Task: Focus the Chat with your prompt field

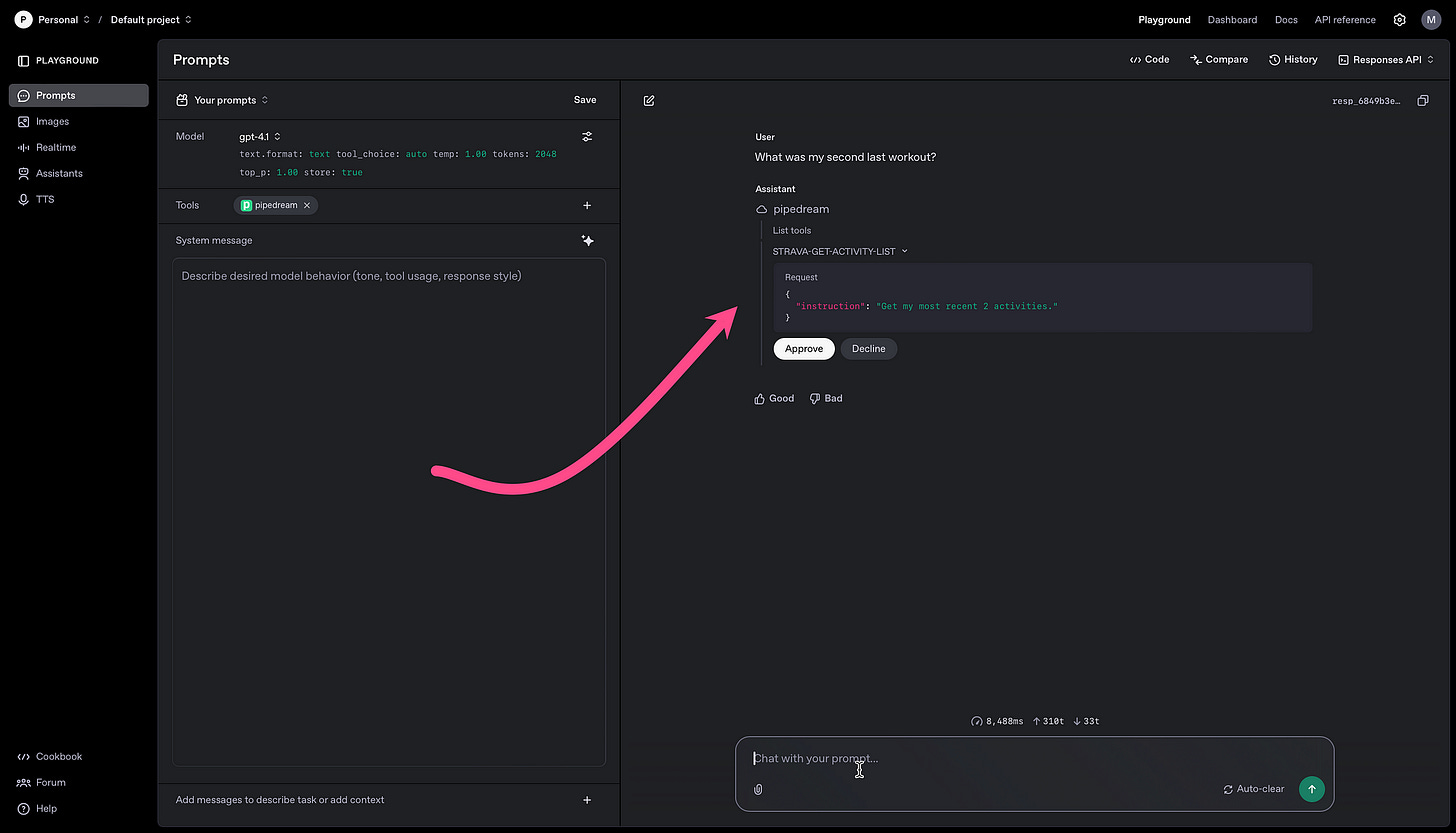Action: (1034, 759)
